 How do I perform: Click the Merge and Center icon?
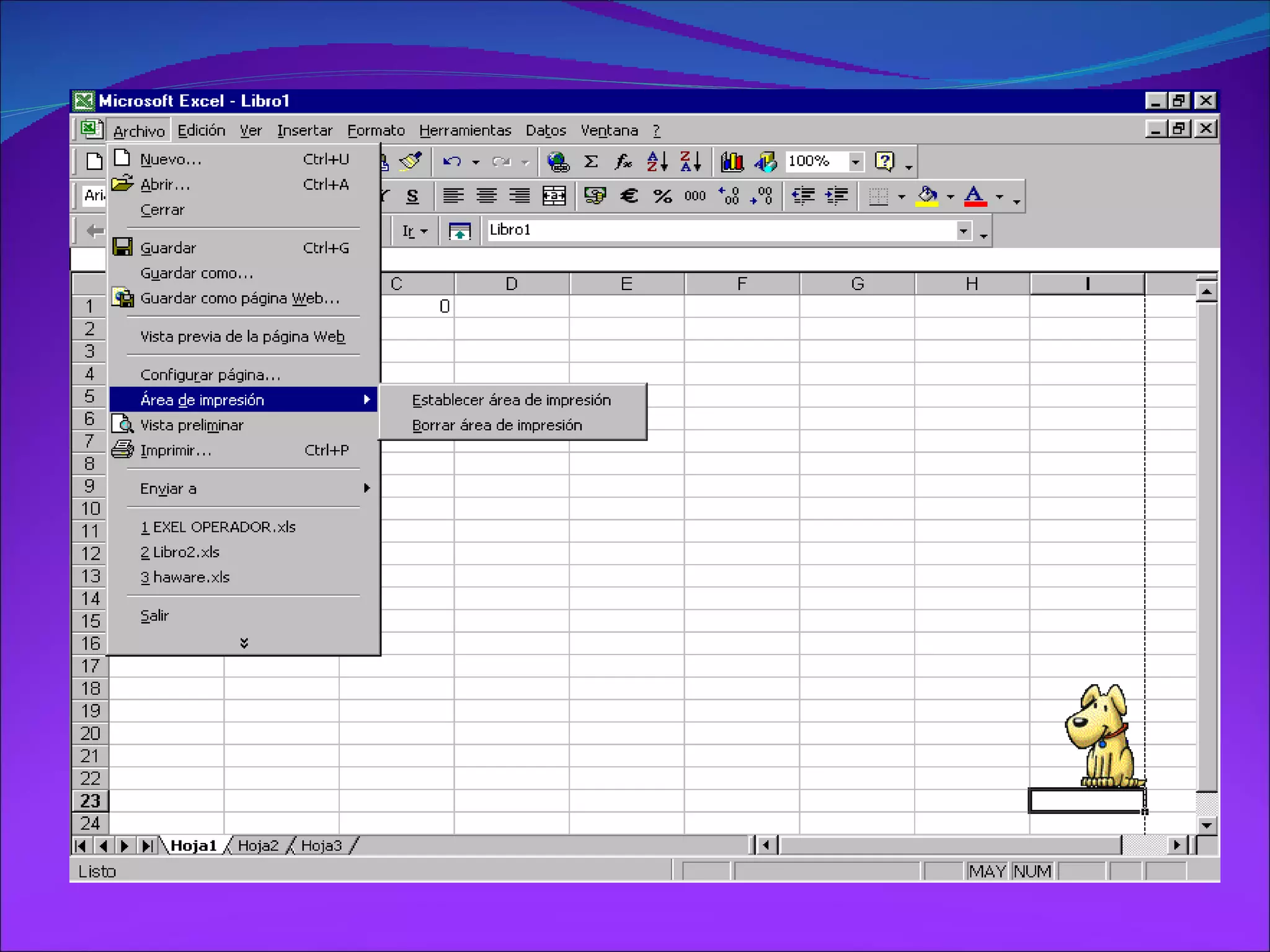click(x=554, y=196)
